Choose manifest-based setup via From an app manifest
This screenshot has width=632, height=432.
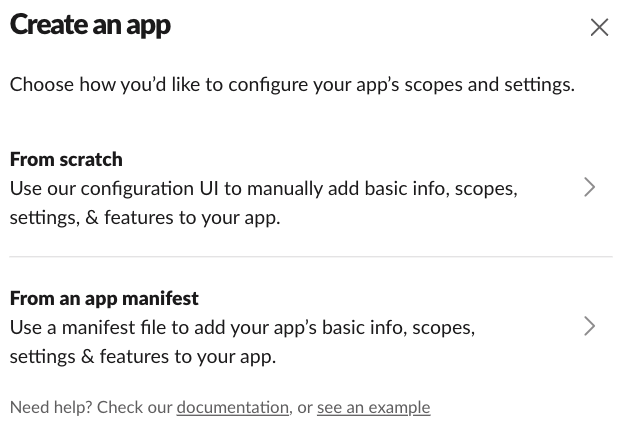tap(311, 327)
